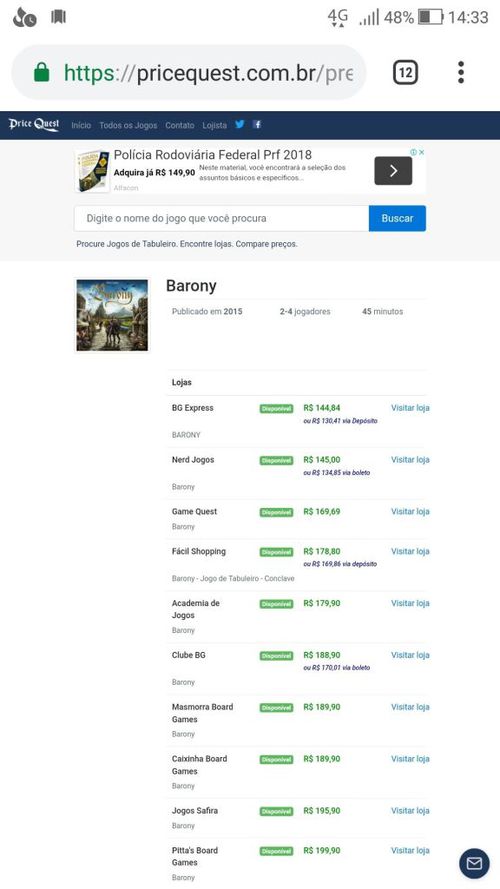Open the floating mail contact button
Screen dimensions: 500x889
474,863
